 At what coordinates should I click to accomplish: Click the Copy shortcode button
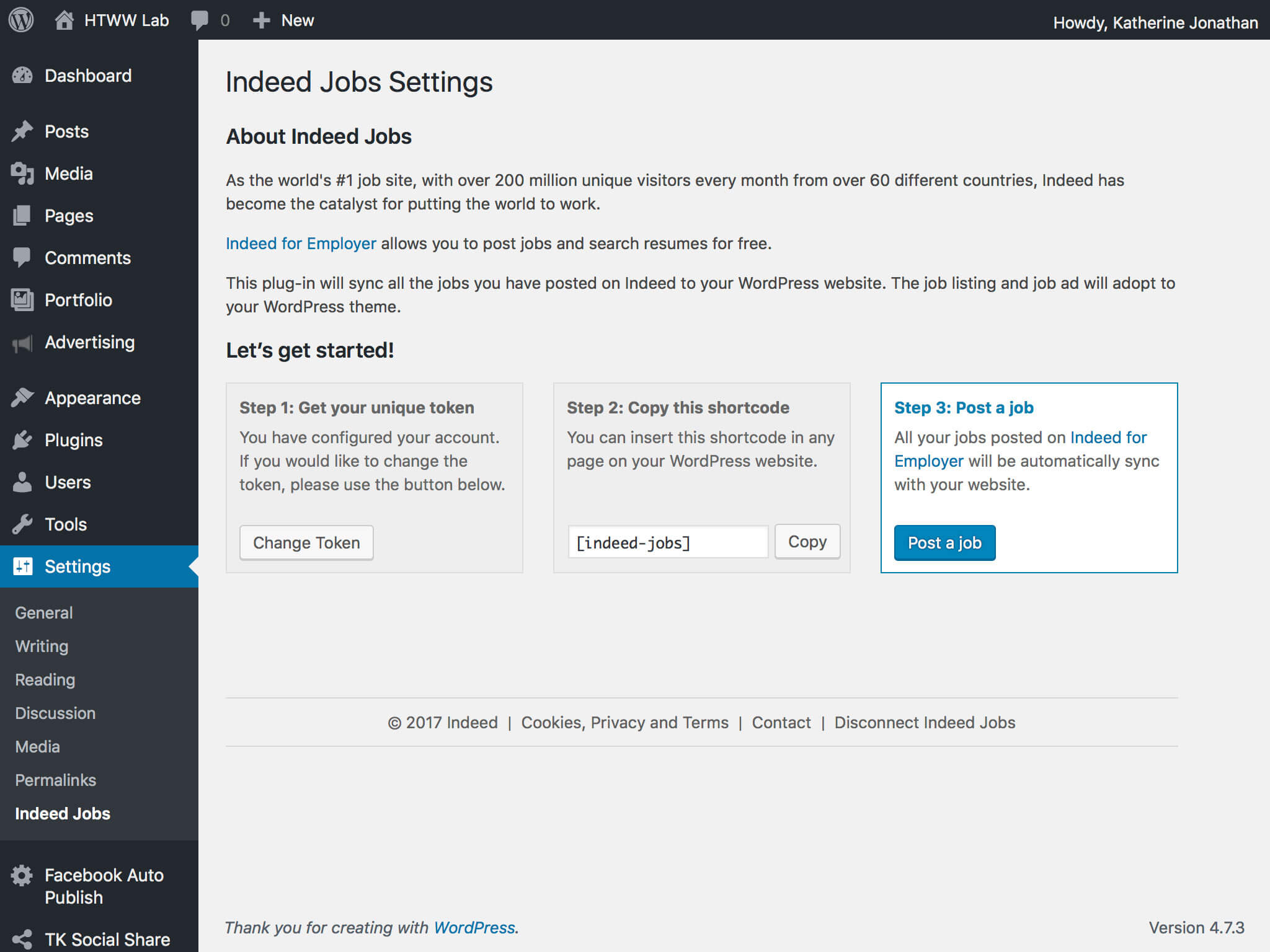coord(808,541)
